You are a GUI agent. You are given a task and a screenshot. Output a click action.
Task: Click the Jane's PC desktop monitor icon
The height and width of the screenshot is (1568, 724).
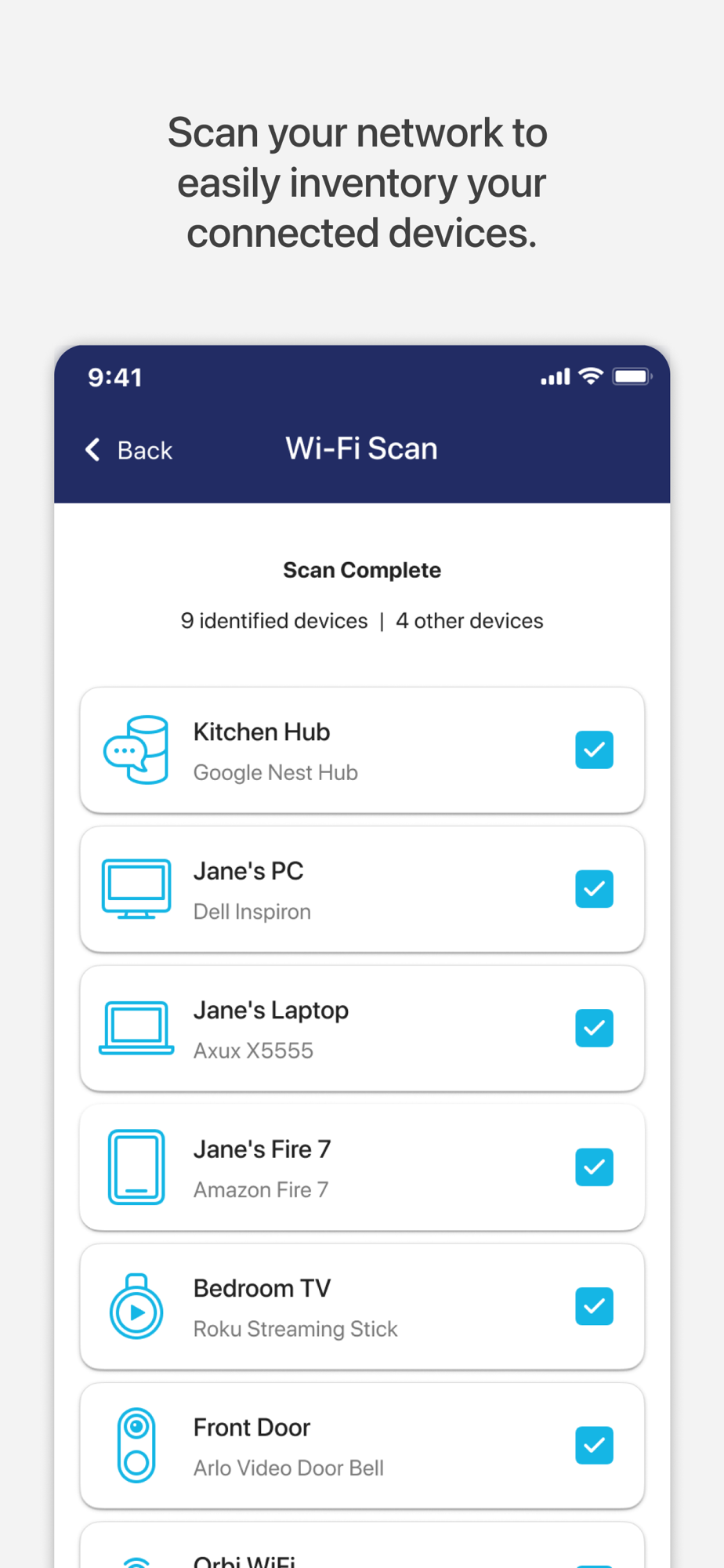(x=136, y=889)
